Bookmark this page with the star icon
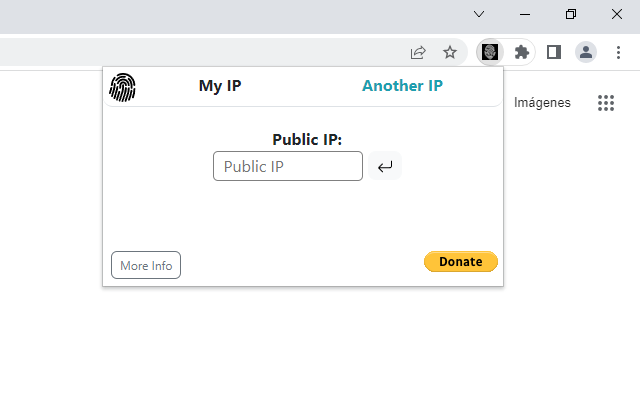Image resolution: width=640 pixels, height=400 pixels. (450, 52)
